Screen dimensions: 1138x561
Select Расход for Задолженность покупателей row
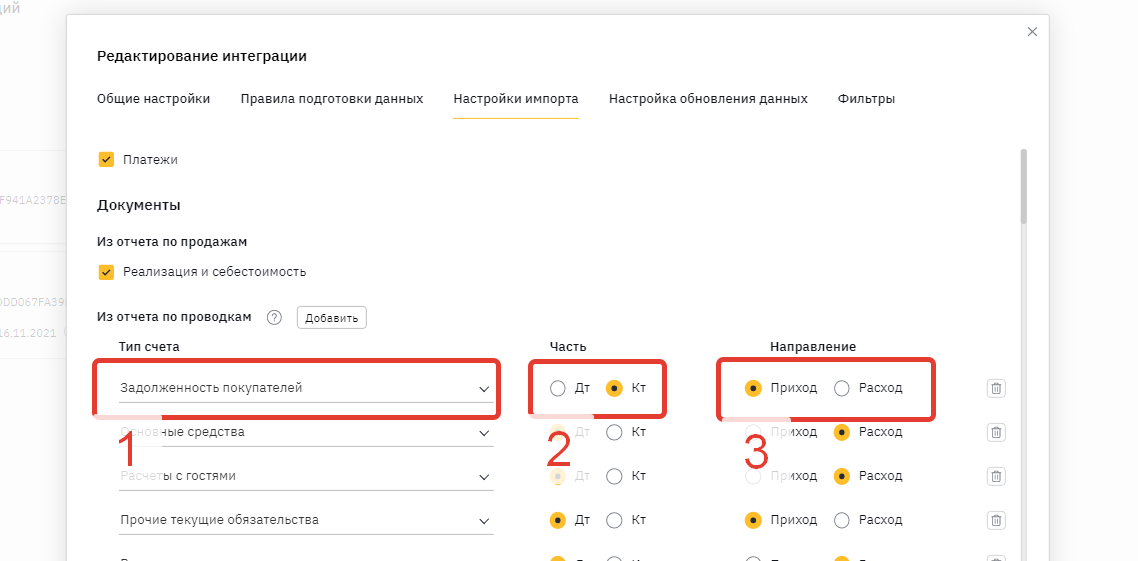842,388
